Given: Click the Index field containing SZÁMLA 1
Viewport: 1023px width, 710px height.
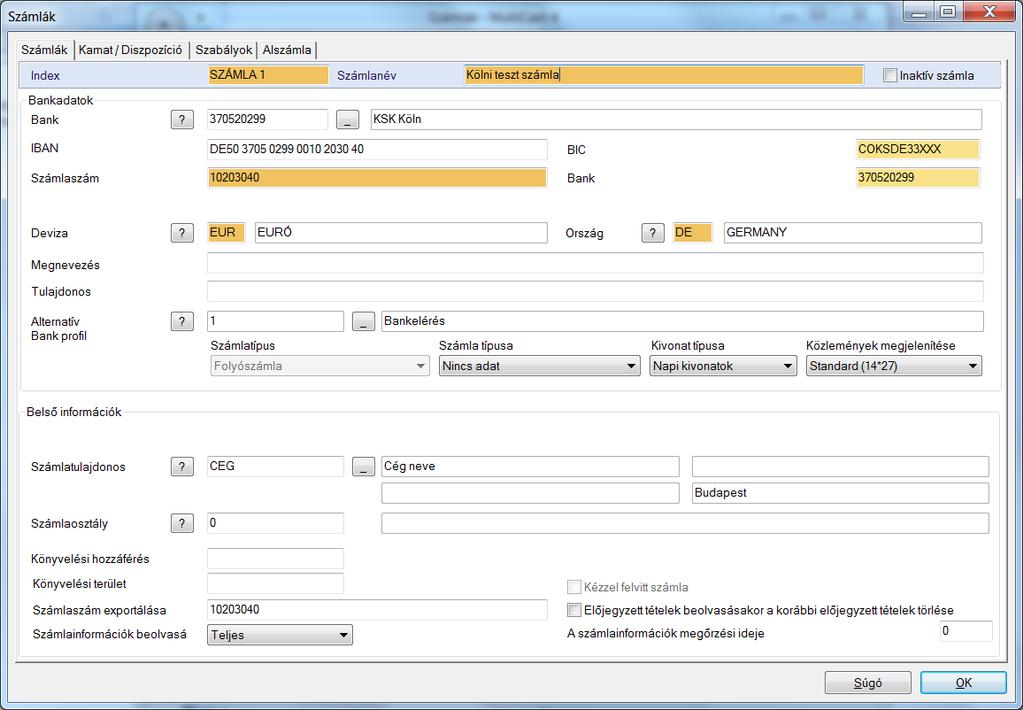Looking at the screenshot, I should coord(268,75).
